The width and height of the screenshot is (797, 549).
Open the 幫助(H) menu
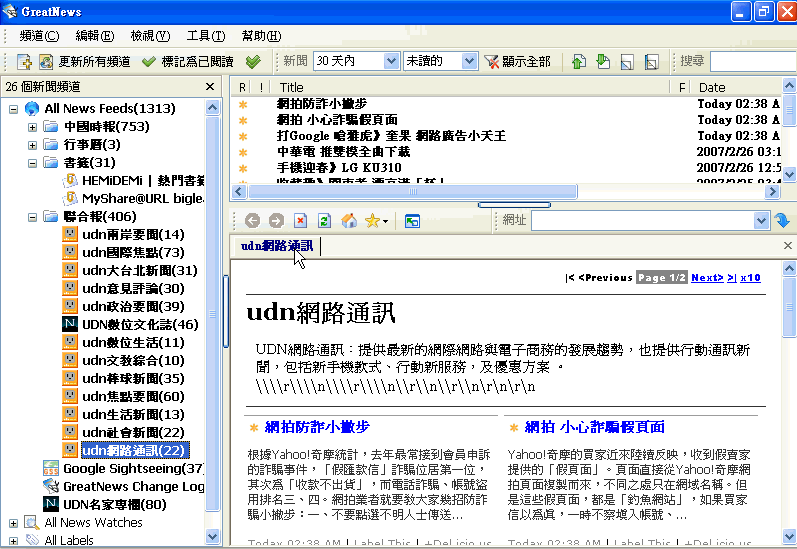[x=261, y=36]
